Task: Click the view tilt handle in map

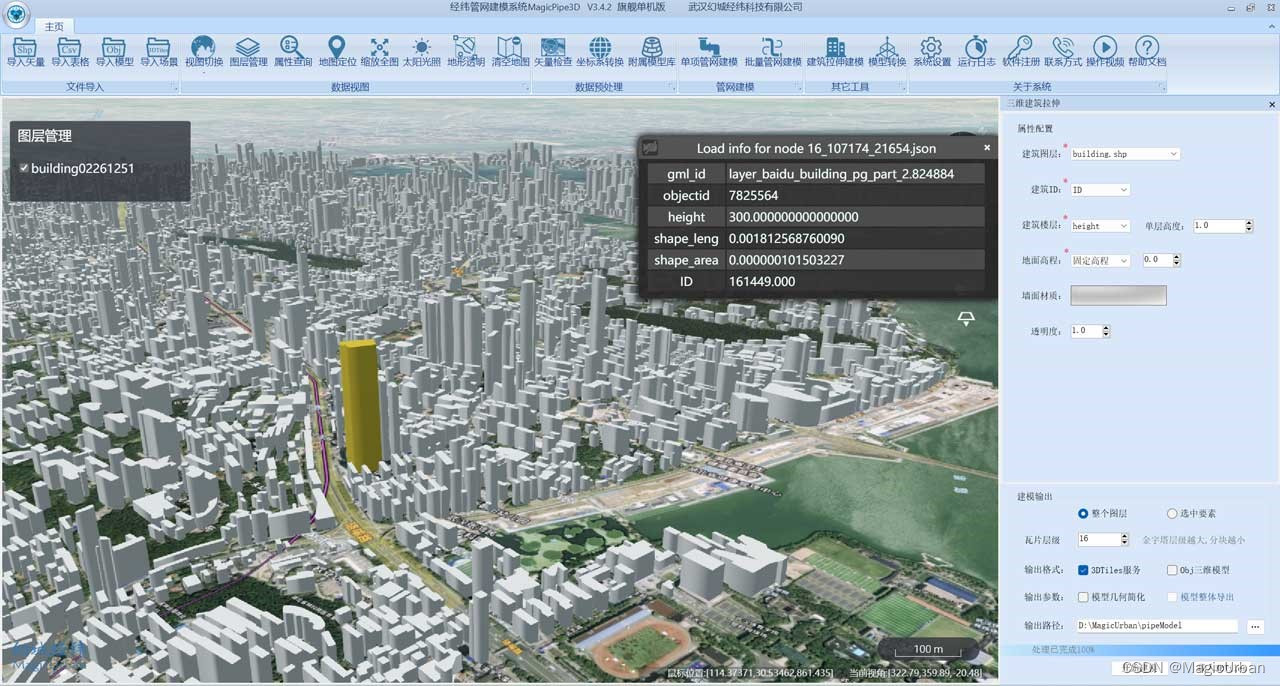Action: [x=966, y=318]
